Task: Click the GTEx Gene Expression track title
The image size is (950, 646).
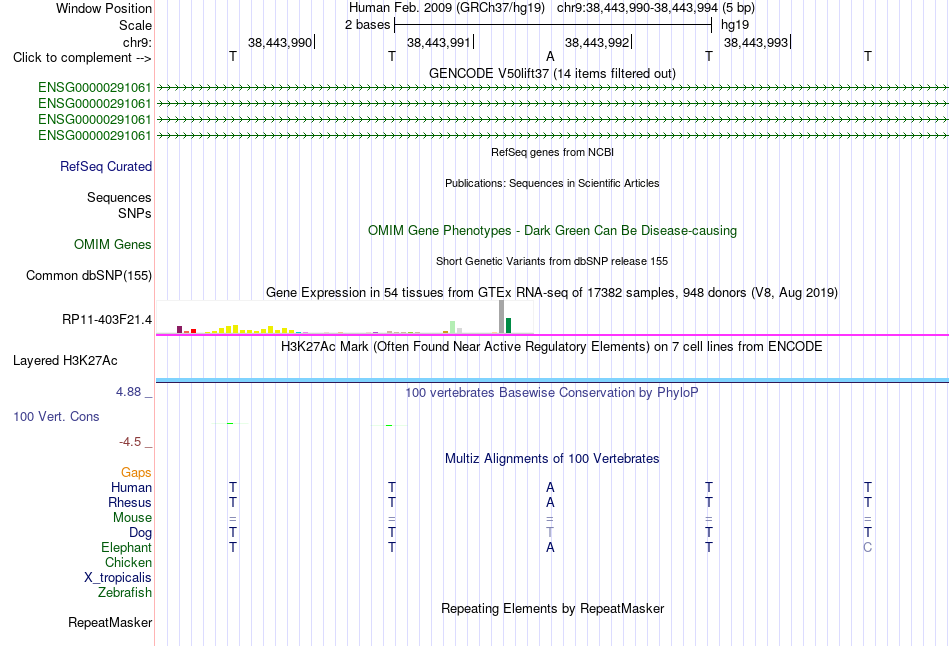Action: coord(552,293)
